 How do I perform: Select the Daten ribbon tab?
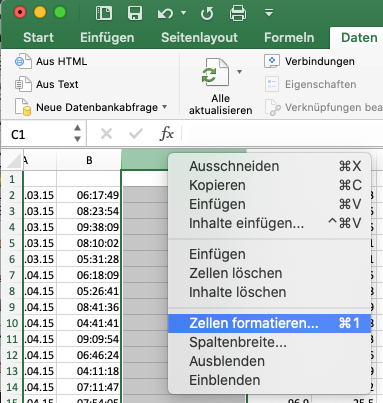coord(359,38)
